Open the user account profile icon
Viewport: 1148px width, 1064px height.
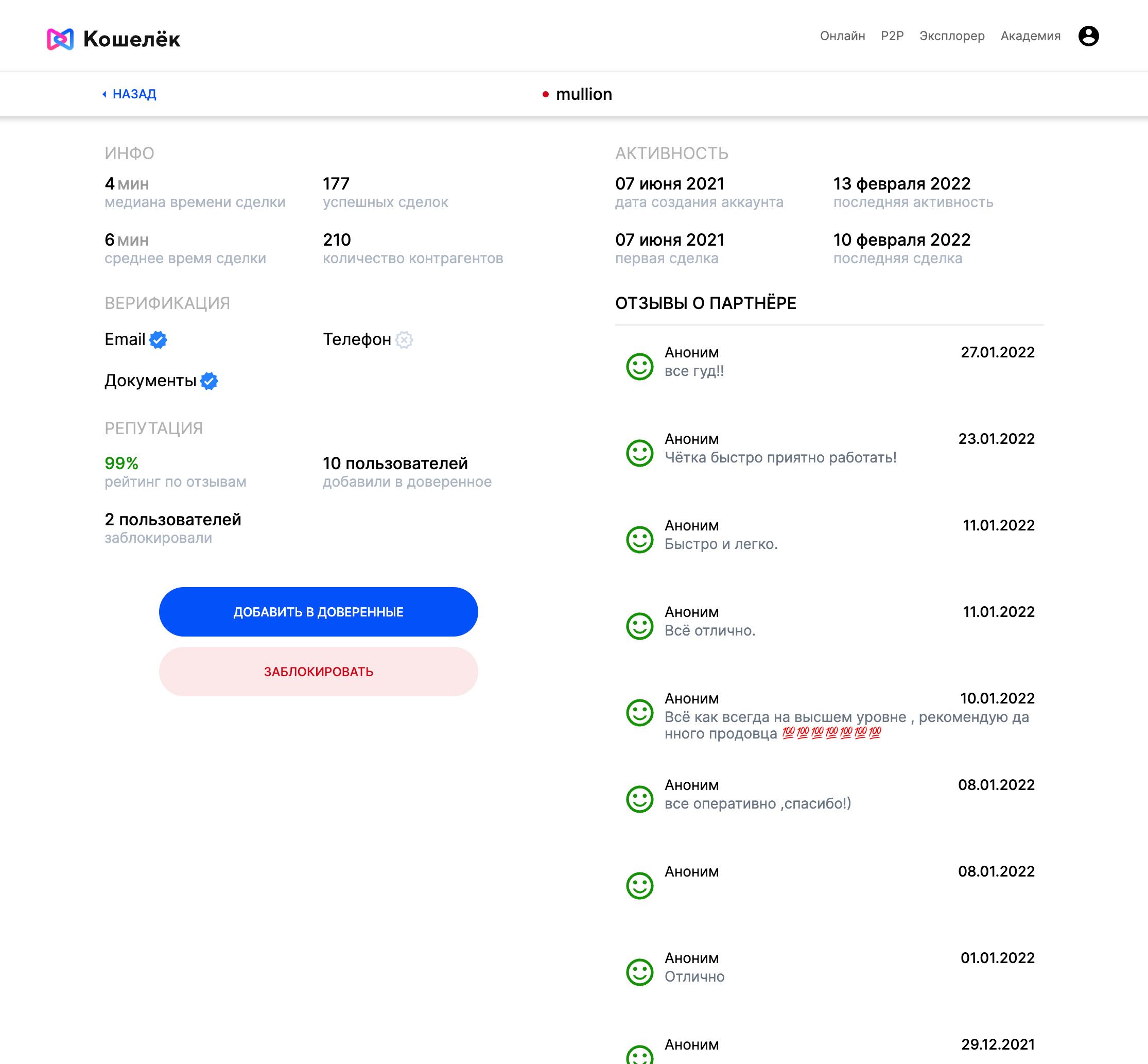[1088, 36]
